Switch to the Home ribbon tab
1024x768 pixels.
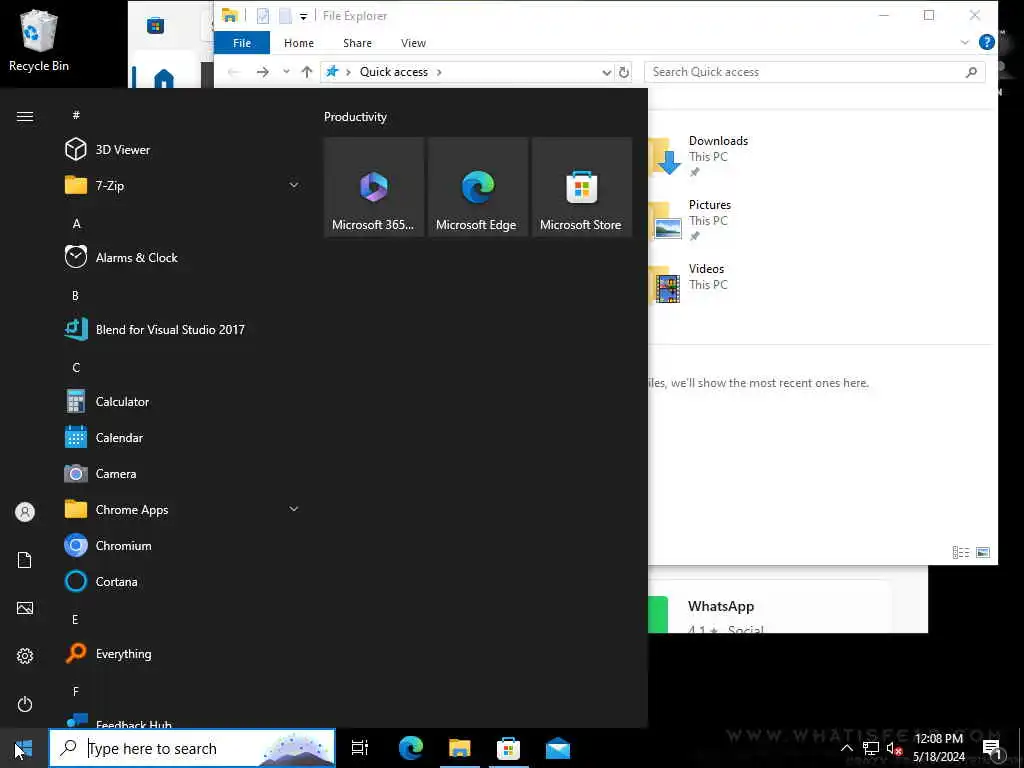tap(298, 43)
